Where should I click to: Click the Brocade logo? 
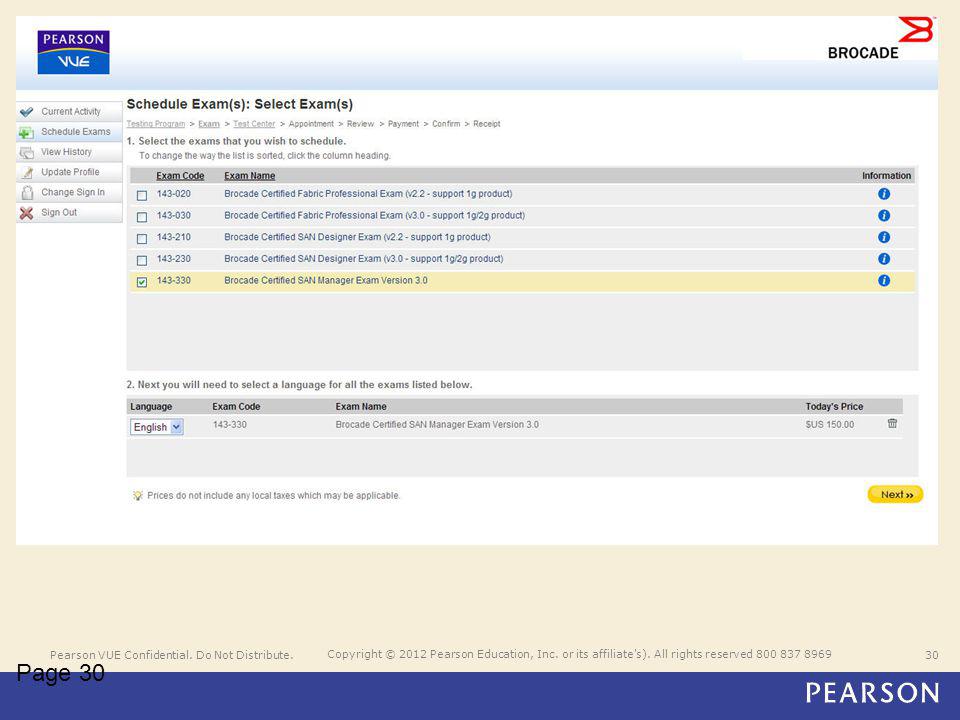coord(880,39)
